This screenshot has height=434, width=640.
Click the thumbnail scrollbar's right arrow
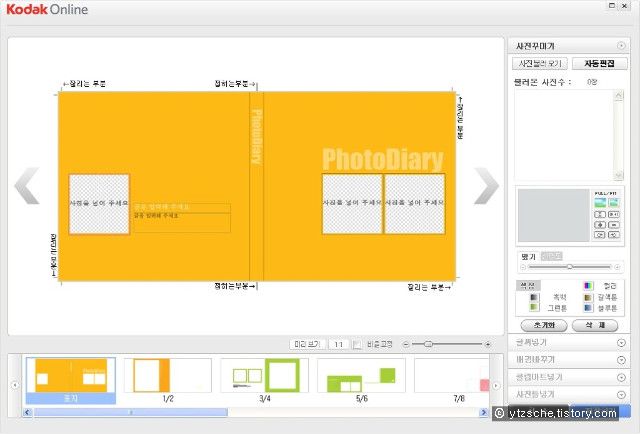[484, 412]
